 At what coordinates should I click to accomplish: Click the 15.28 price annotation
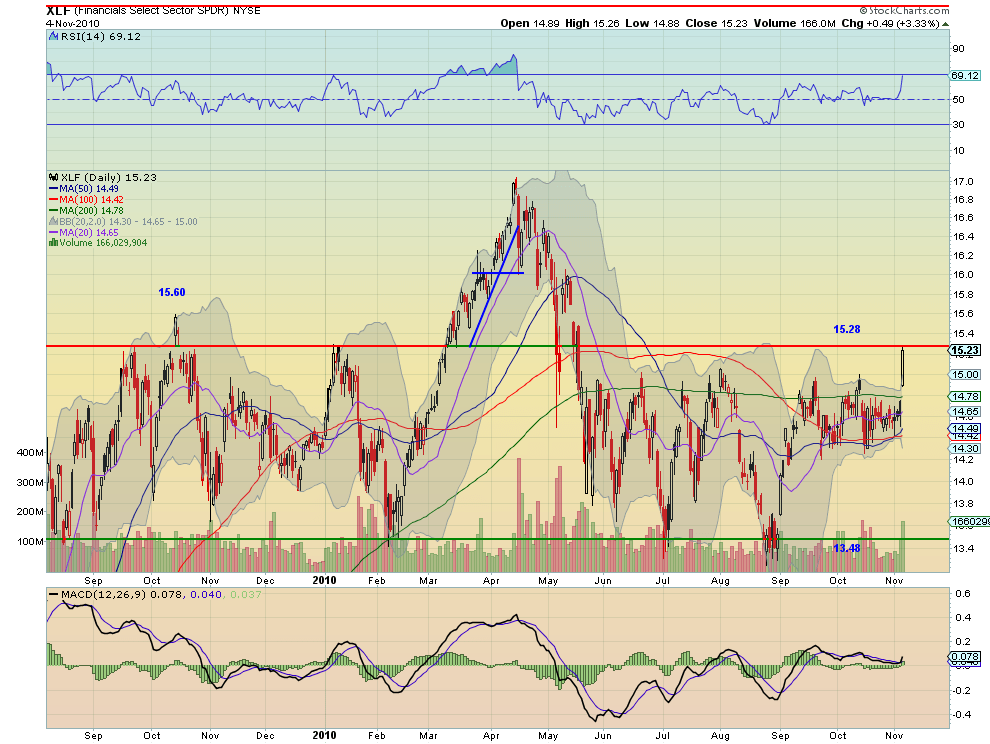(847, 329)
